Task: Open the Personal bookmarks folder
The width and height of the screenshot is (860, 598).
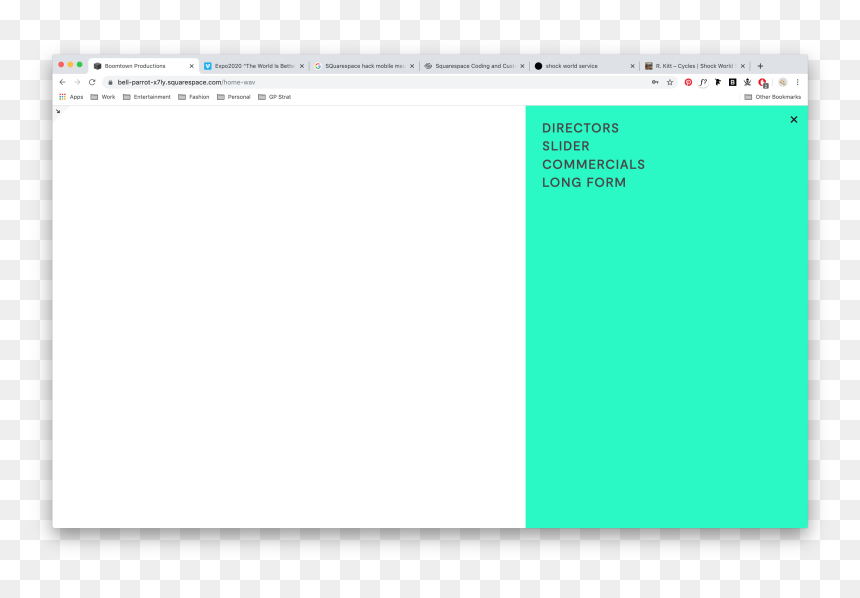Action: (x=234, y=97)
